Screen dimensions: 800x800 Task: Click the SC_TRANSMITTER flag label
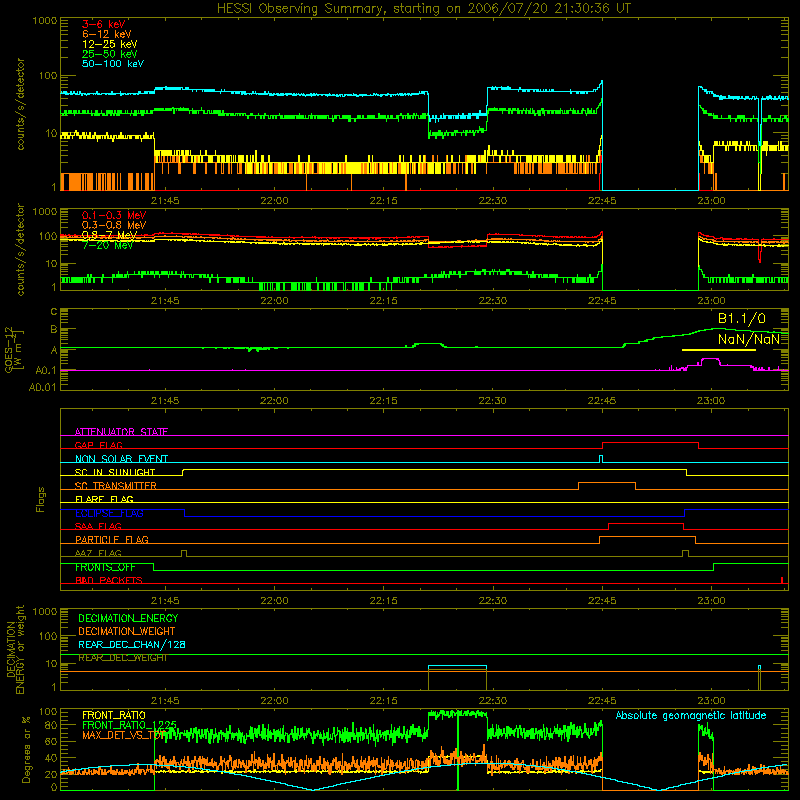(116, 485)
